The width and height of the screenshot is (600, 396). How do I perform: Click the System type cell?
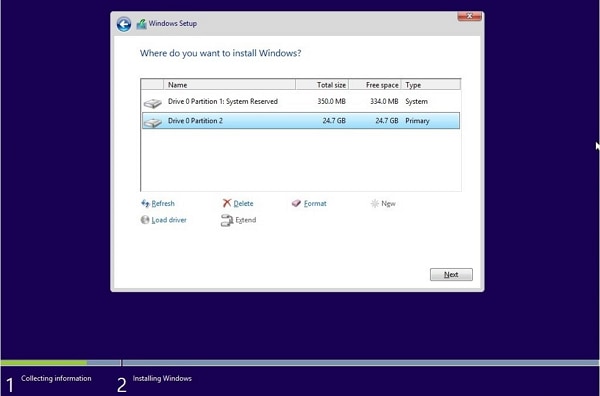click(416, 101)
